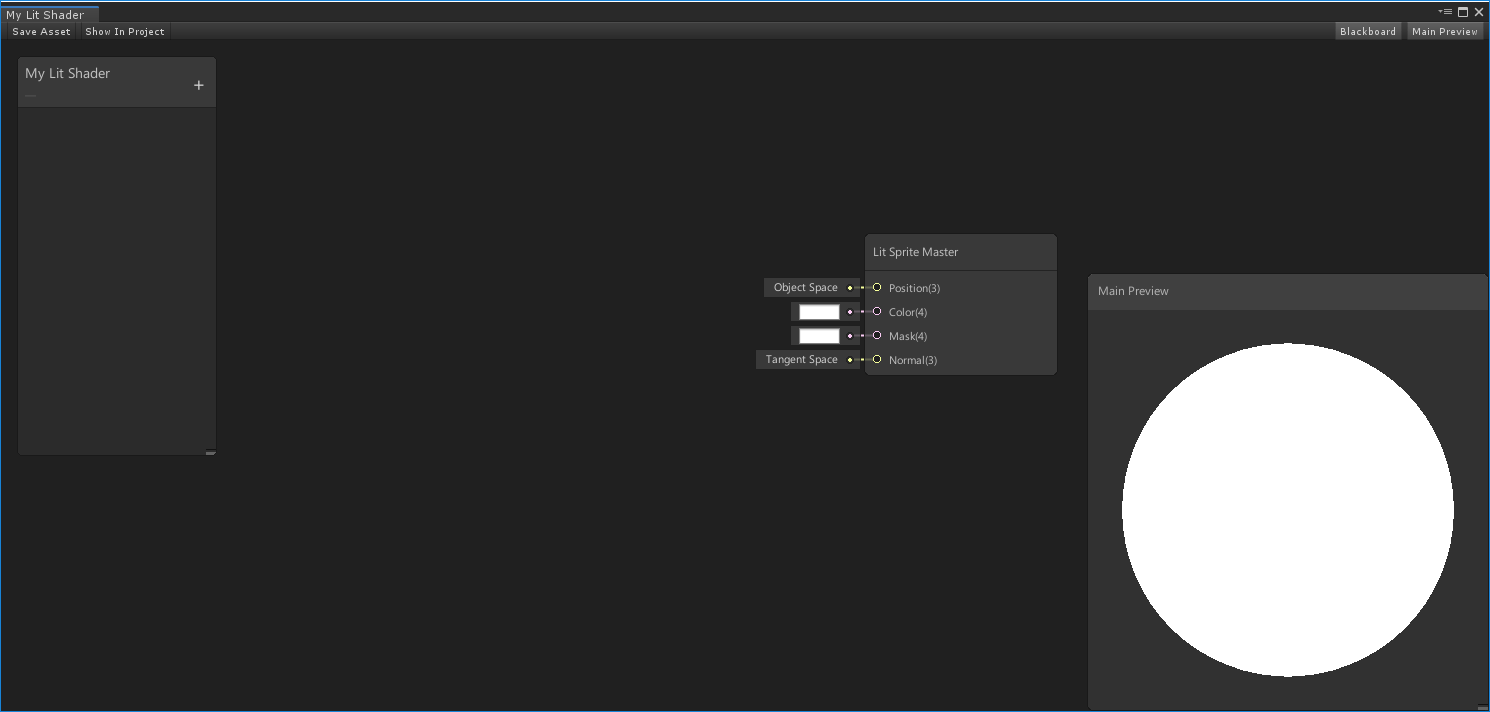Click the Position(3) input port circle
This screenshot has width=1490, height=712.
pyautogui.click(x=877, y=288)
